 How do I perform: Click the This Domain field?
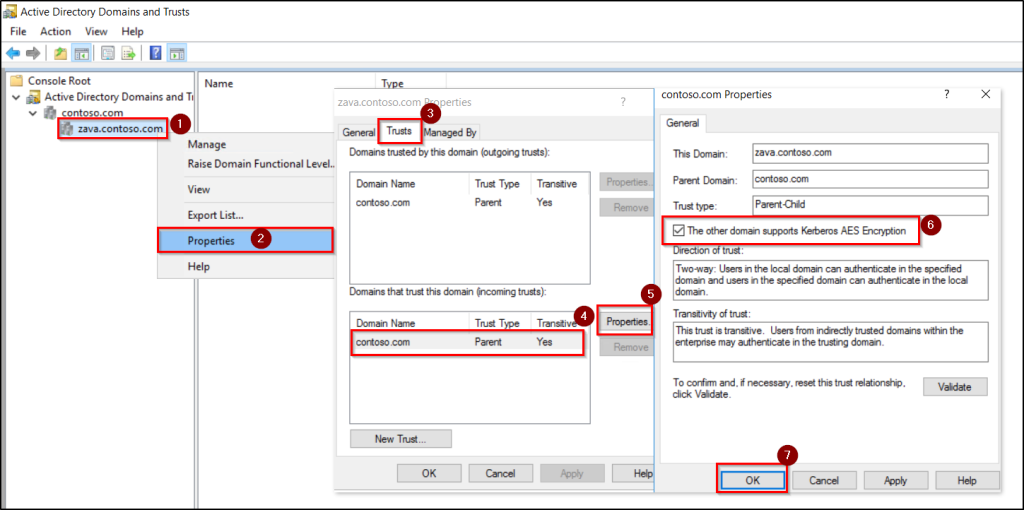coord(870,153)
